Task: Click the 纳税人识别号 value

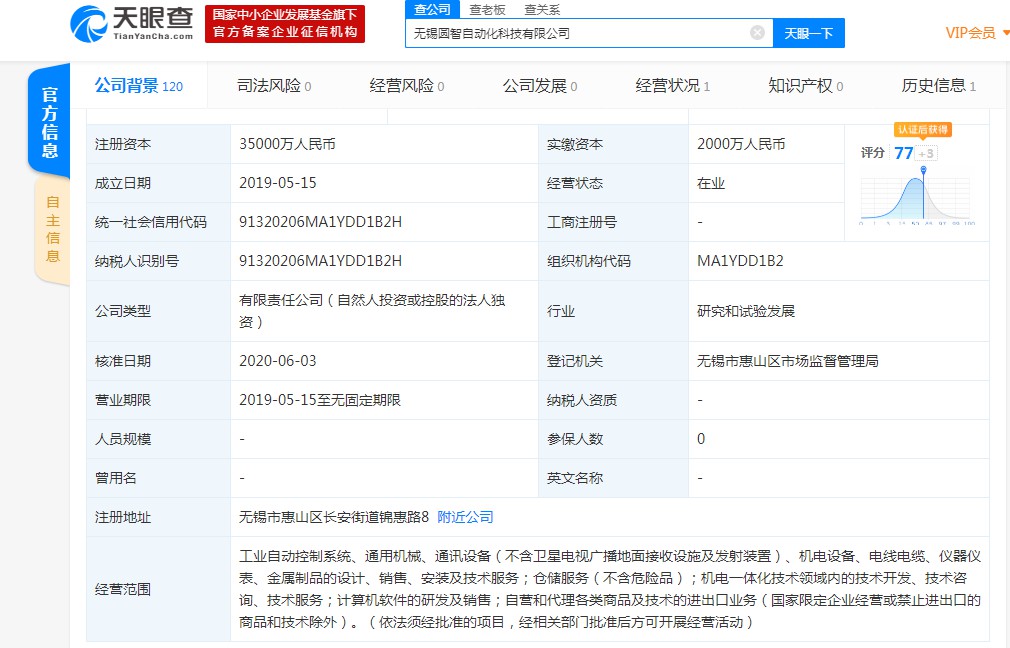Action: coord(320,261)
